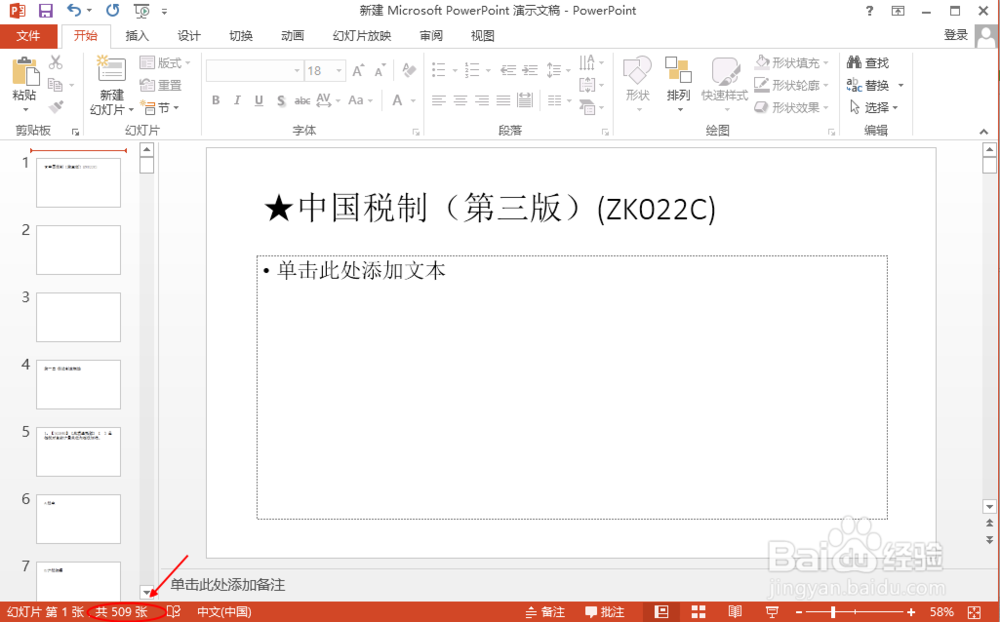
Task: Toggle text shadow
Action: (281, 100)
